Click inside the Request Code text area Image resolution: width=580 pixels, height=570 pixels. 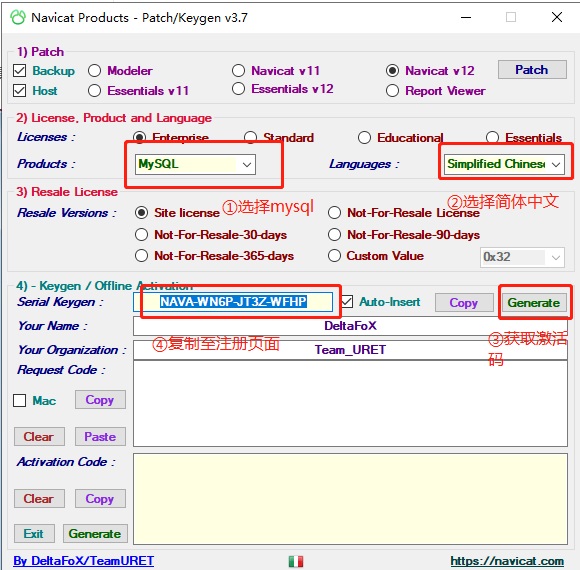350,404
